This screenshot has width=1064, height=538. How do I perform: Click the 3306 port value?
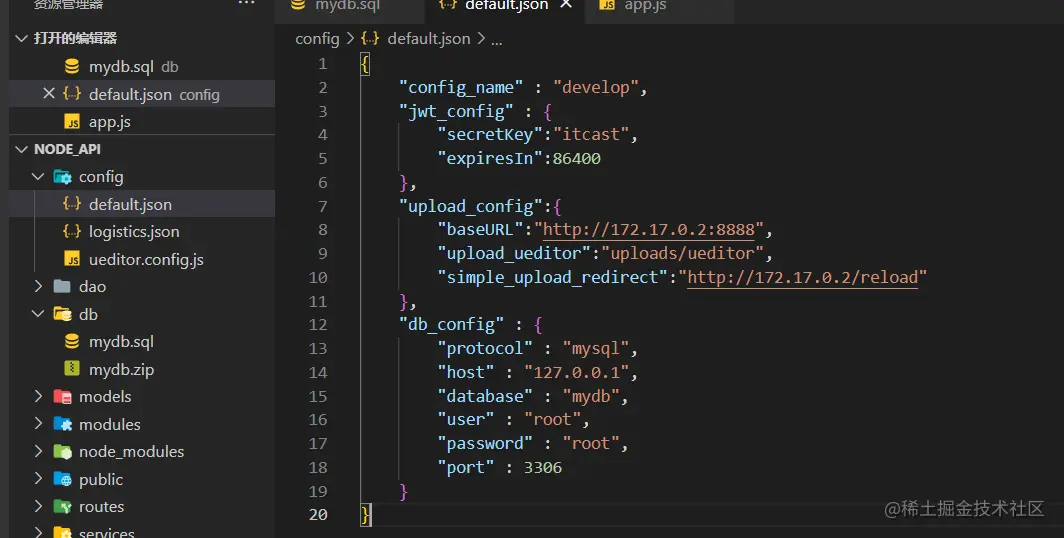point(543,467)
